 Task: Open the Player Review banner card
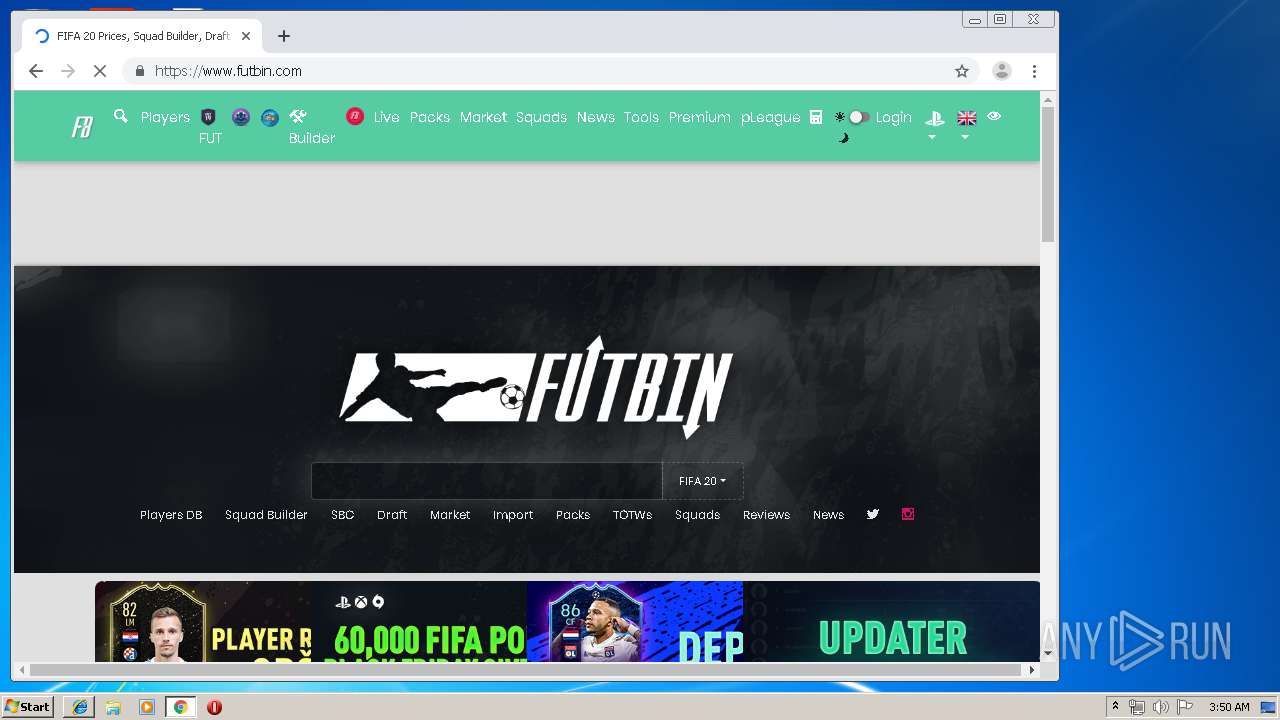[x=203, y=621]
